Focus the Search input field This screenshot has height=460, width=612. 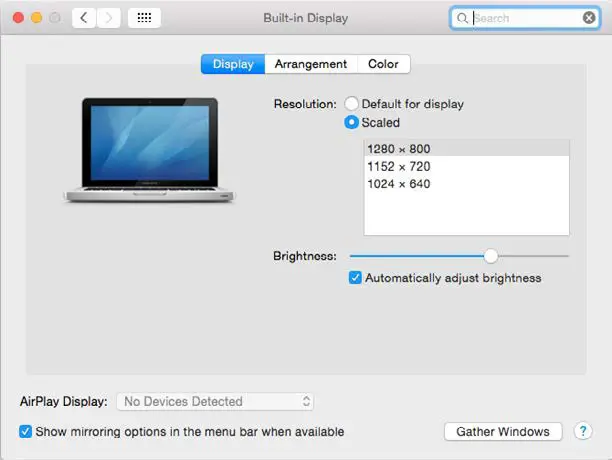pos(525,18)
